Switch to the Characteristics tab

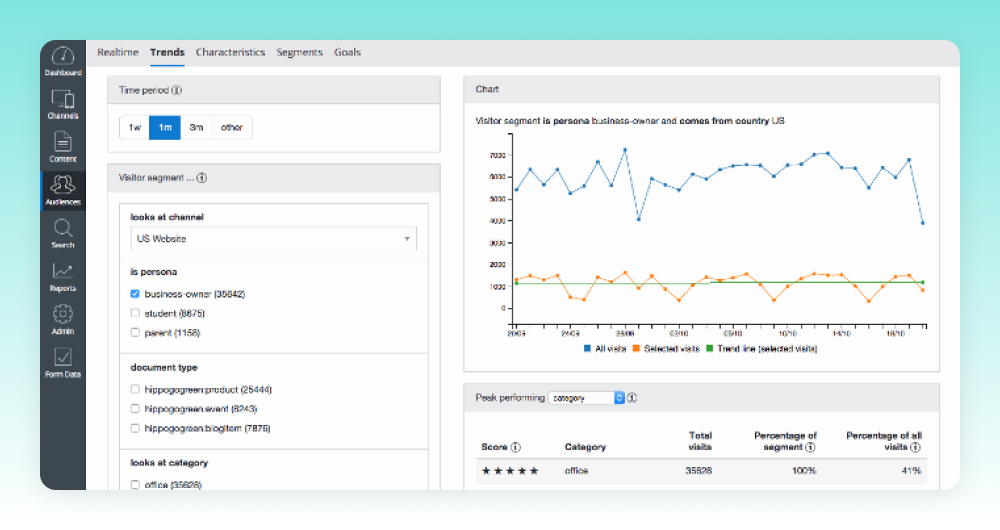230,52
